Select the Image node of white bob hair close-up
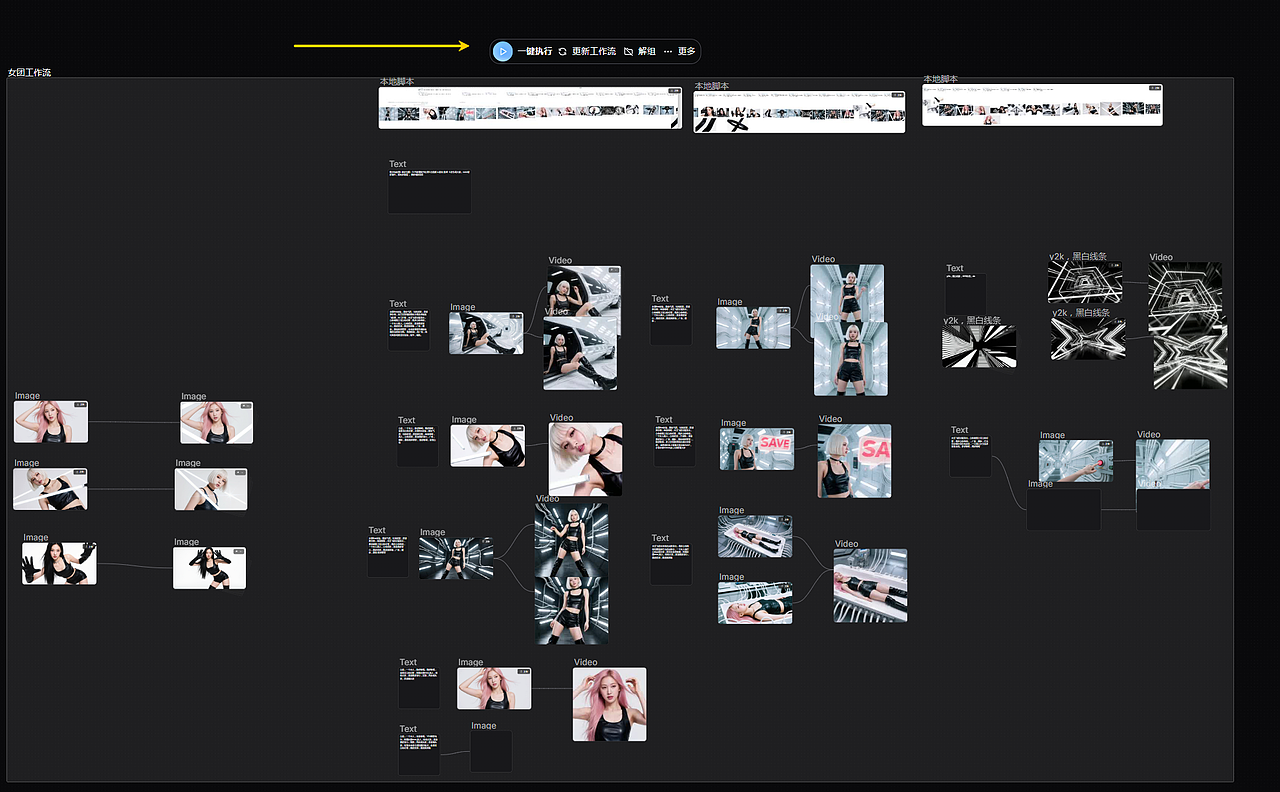The image size is (1280, 792). point(487,446)
